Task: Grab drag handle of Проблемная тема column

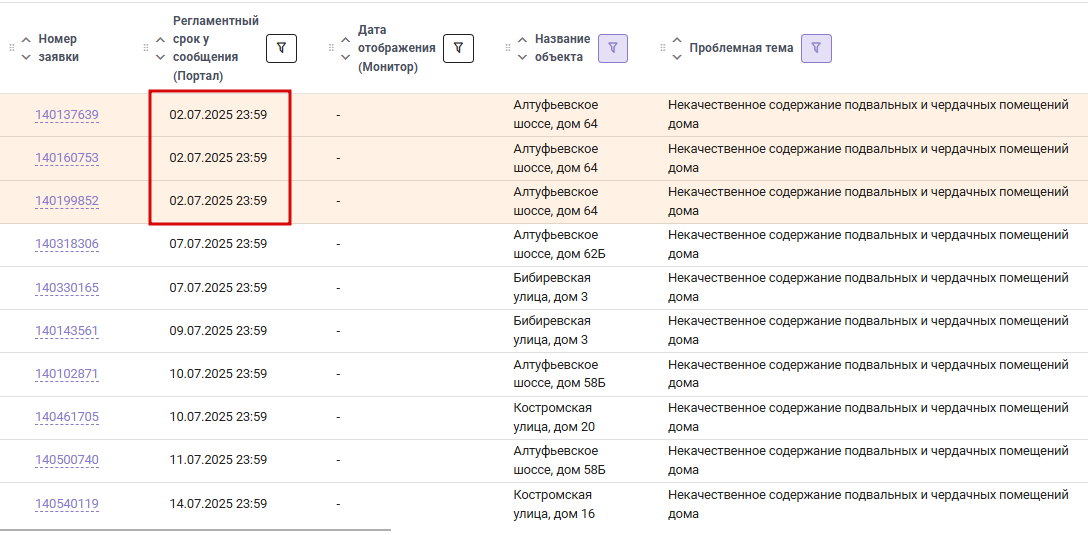Action: pyautogui.click(x=663, y=48)
